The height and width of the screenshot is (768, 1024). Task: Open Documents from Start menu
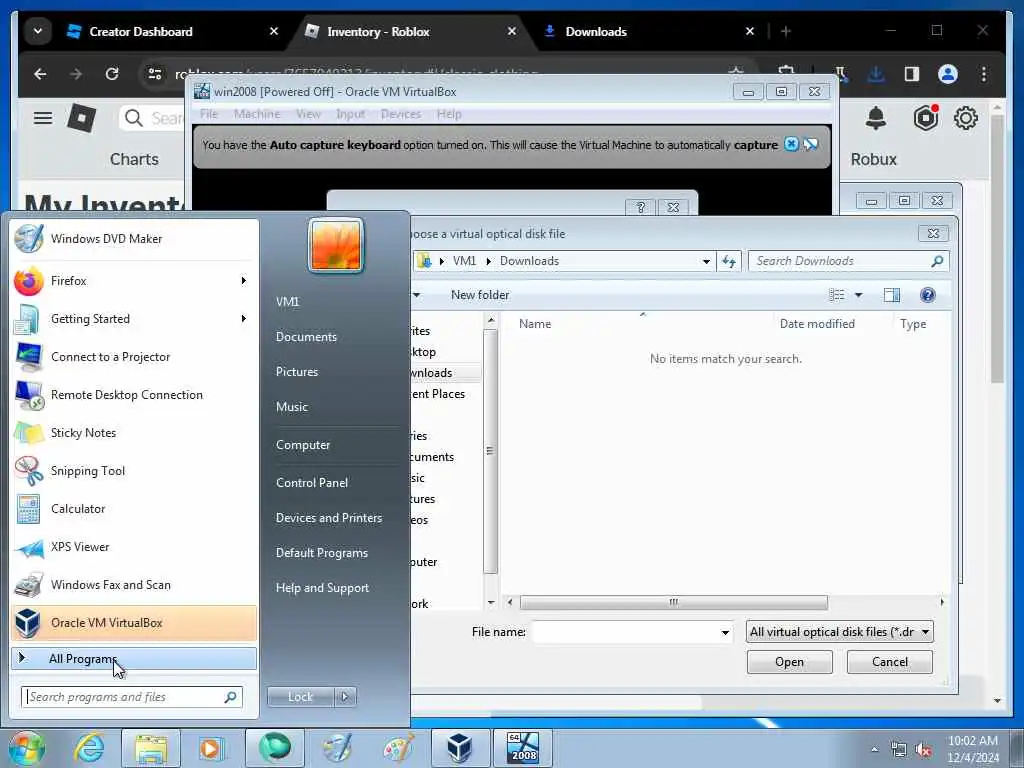306,337
